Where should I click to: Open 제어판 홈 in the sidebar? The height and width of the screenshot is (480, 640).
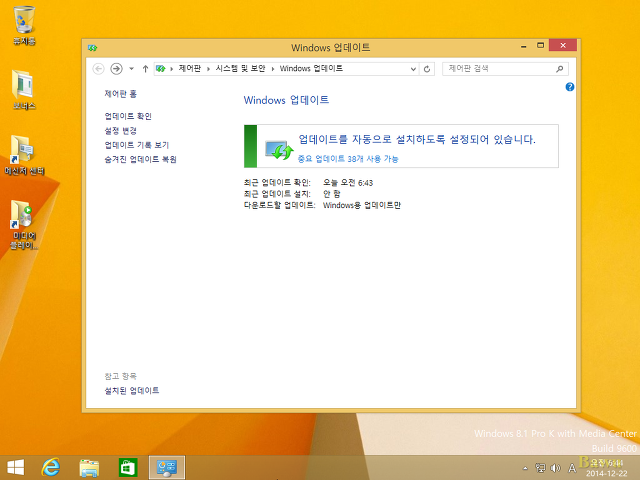pos(120,94)
